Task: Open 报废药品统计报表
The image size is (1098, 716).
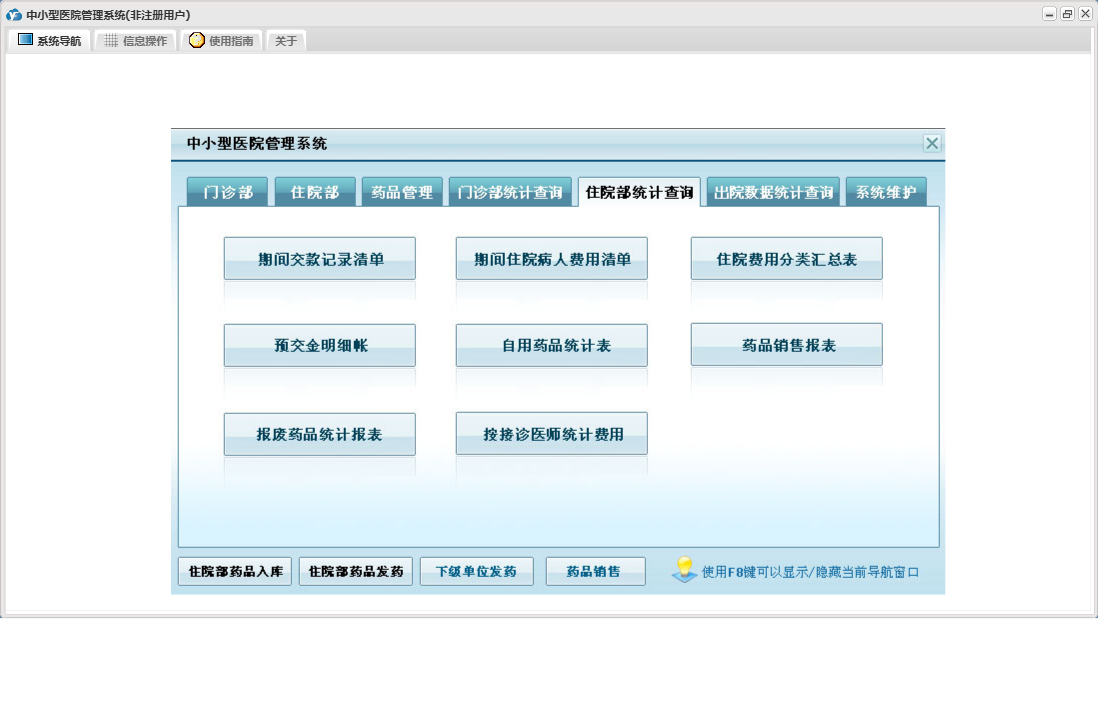Action: pos(320,434)
